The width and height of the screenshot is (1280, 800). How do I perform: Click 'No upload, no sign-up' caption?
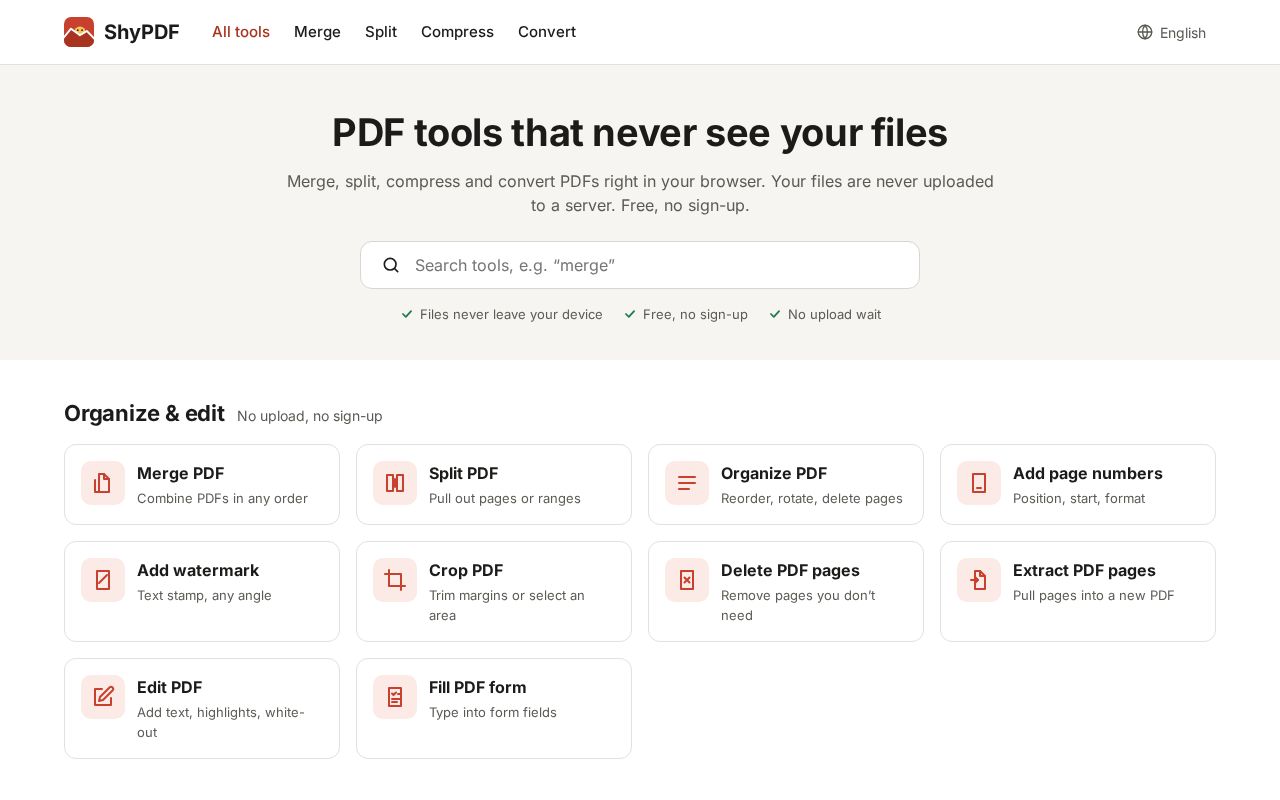pos(310,416)
